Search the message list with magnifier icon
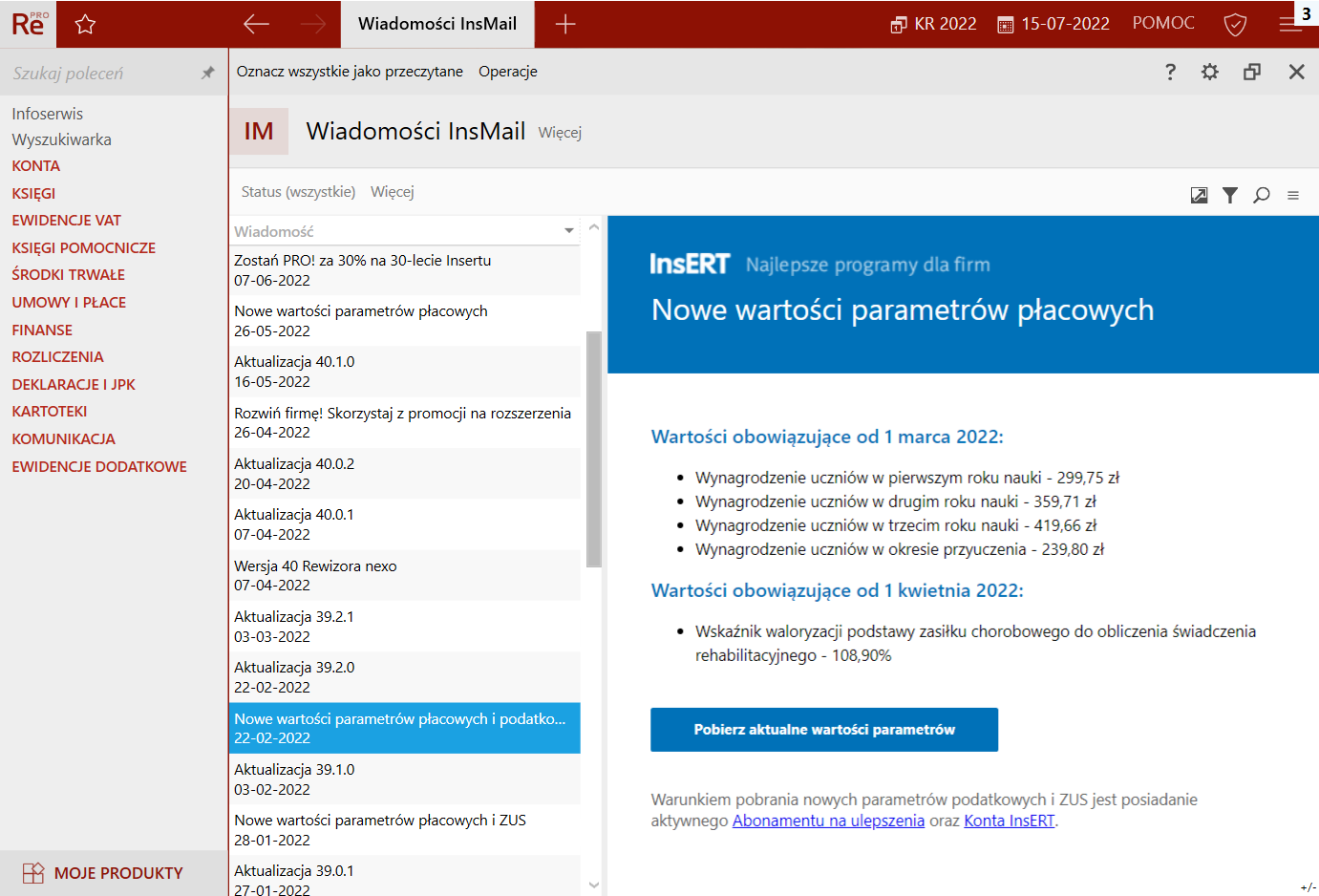This screenshot has height=896, width=1319. pos(1262,195)
